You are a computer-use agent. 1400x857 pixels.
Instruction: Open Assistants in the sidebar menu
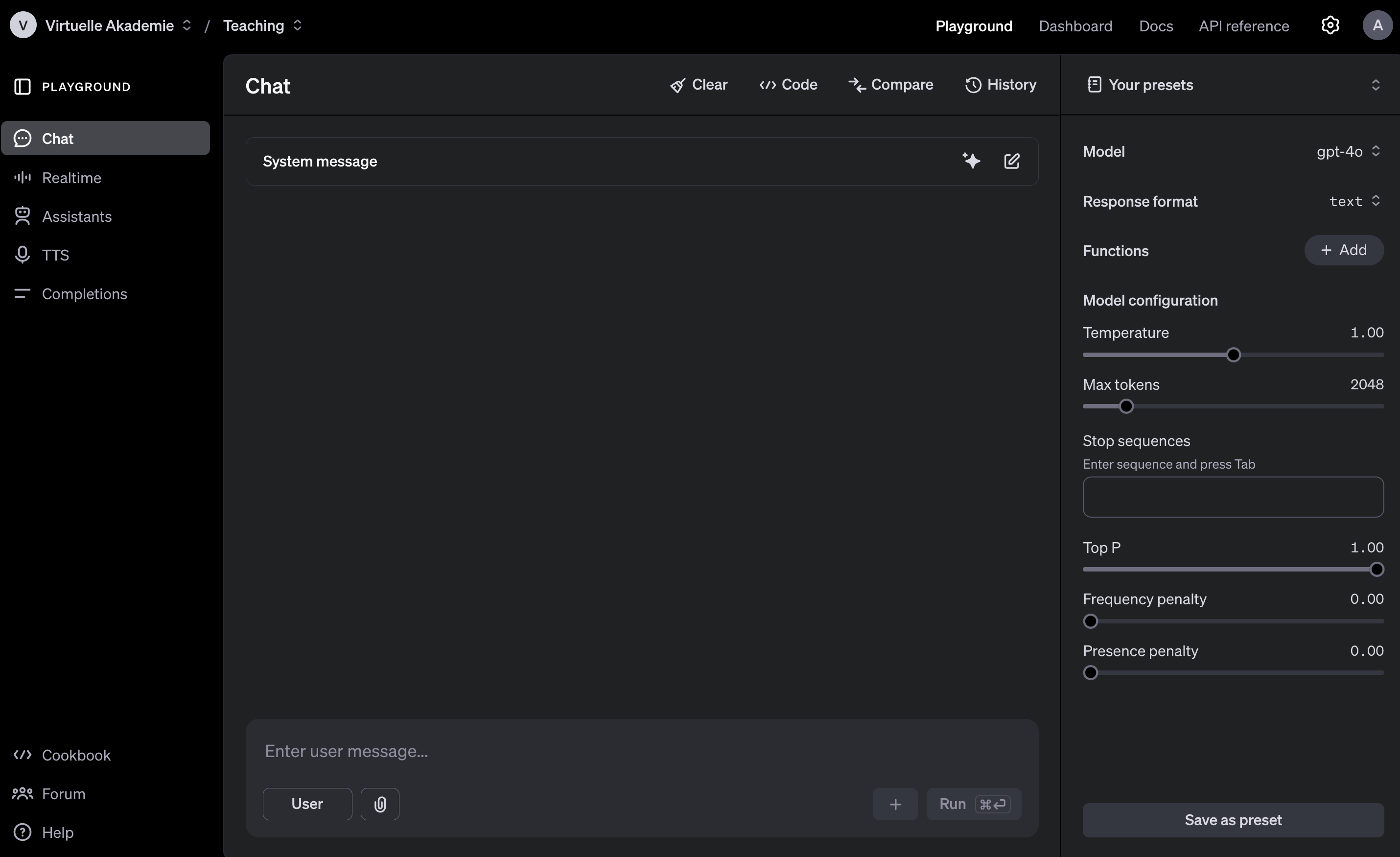click(76, 216)
